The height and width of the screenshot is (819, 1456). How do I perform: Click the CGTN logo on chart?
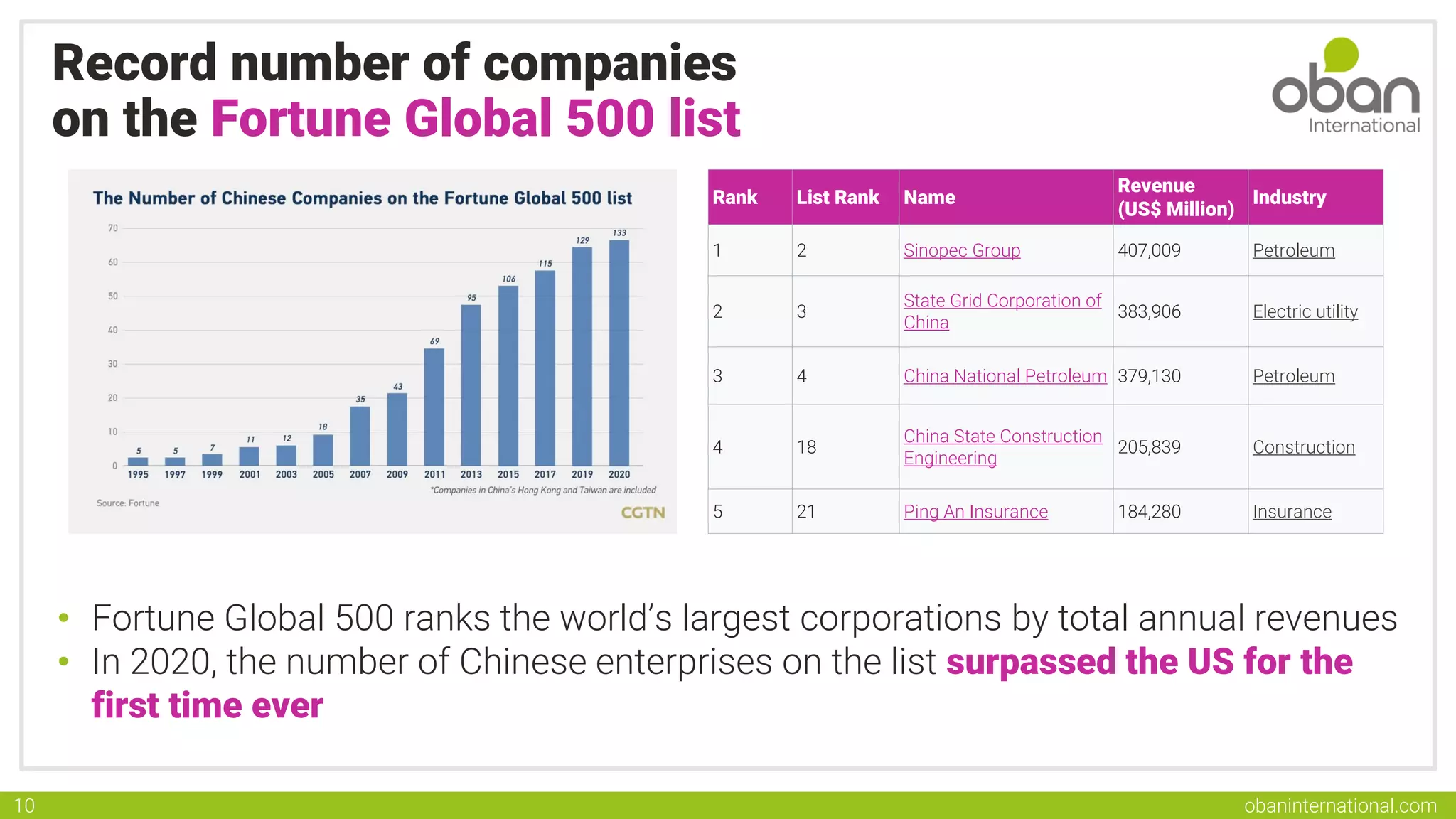(x=643, y=513)
